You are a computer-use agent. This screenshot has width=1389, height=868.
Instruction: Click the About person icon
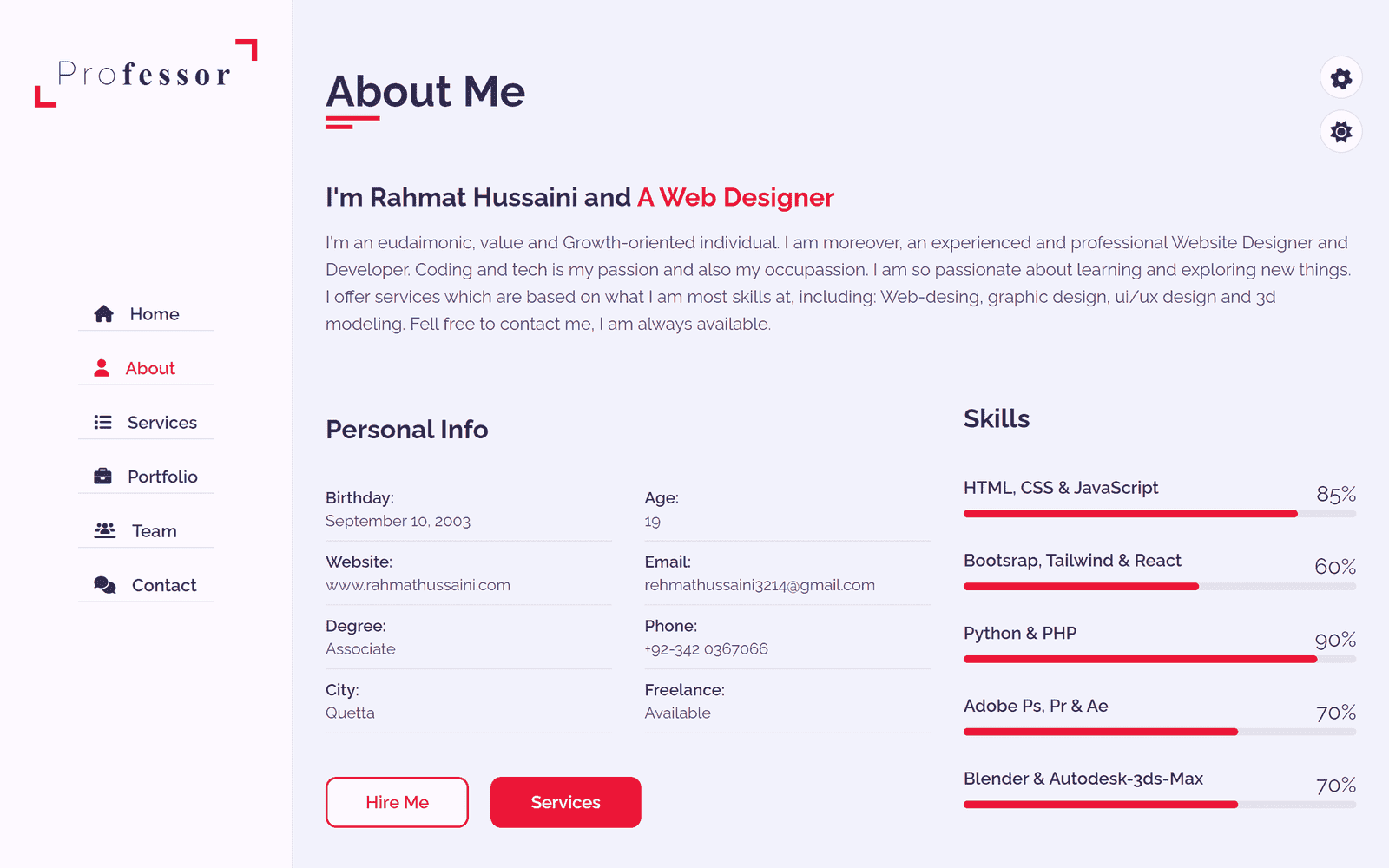pyautogui.click(x=102, y=368)
